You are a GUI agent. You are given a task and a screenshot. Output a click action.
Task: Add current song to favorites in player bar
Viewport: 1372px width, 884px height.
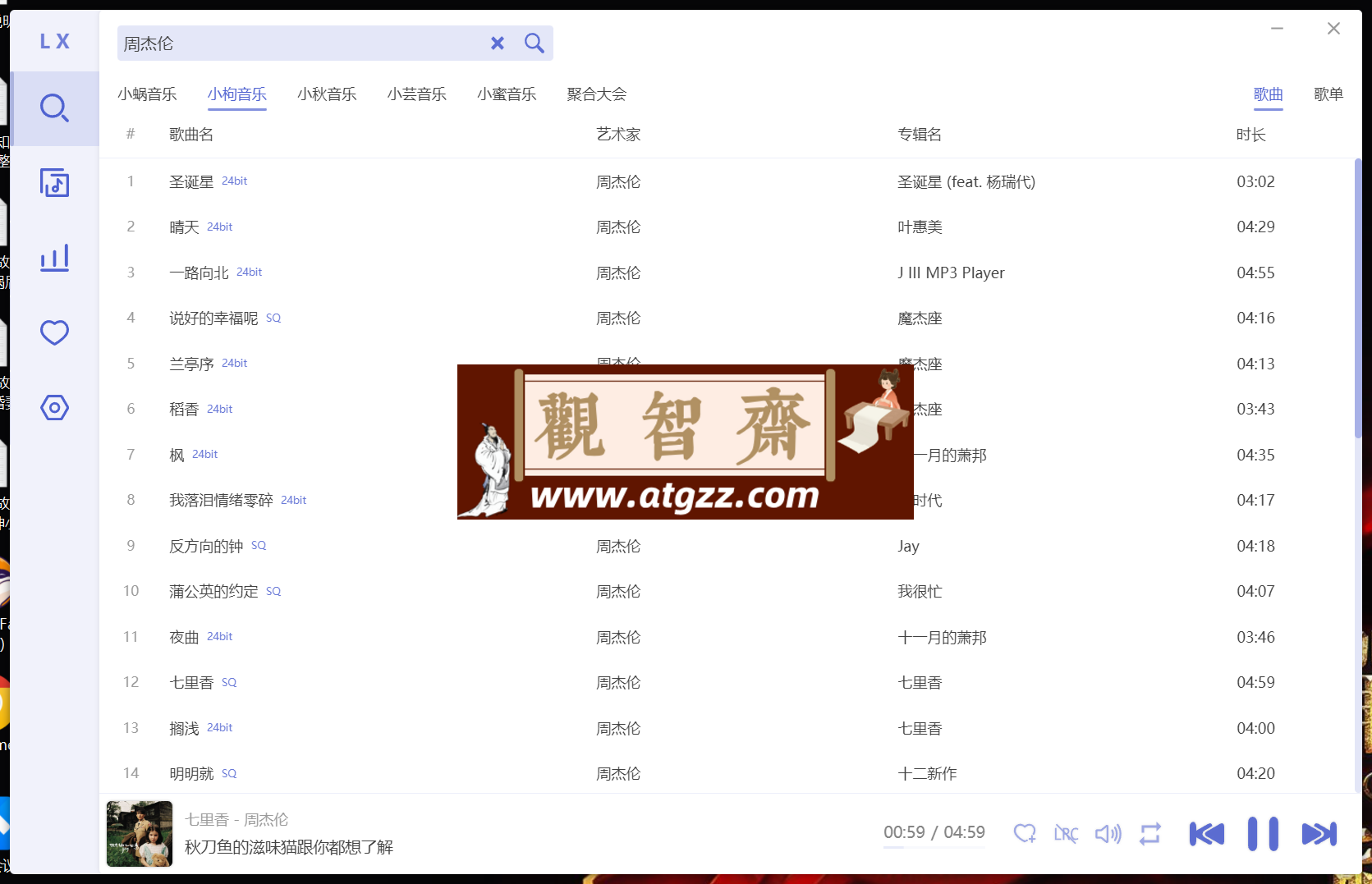(1024, 834)
